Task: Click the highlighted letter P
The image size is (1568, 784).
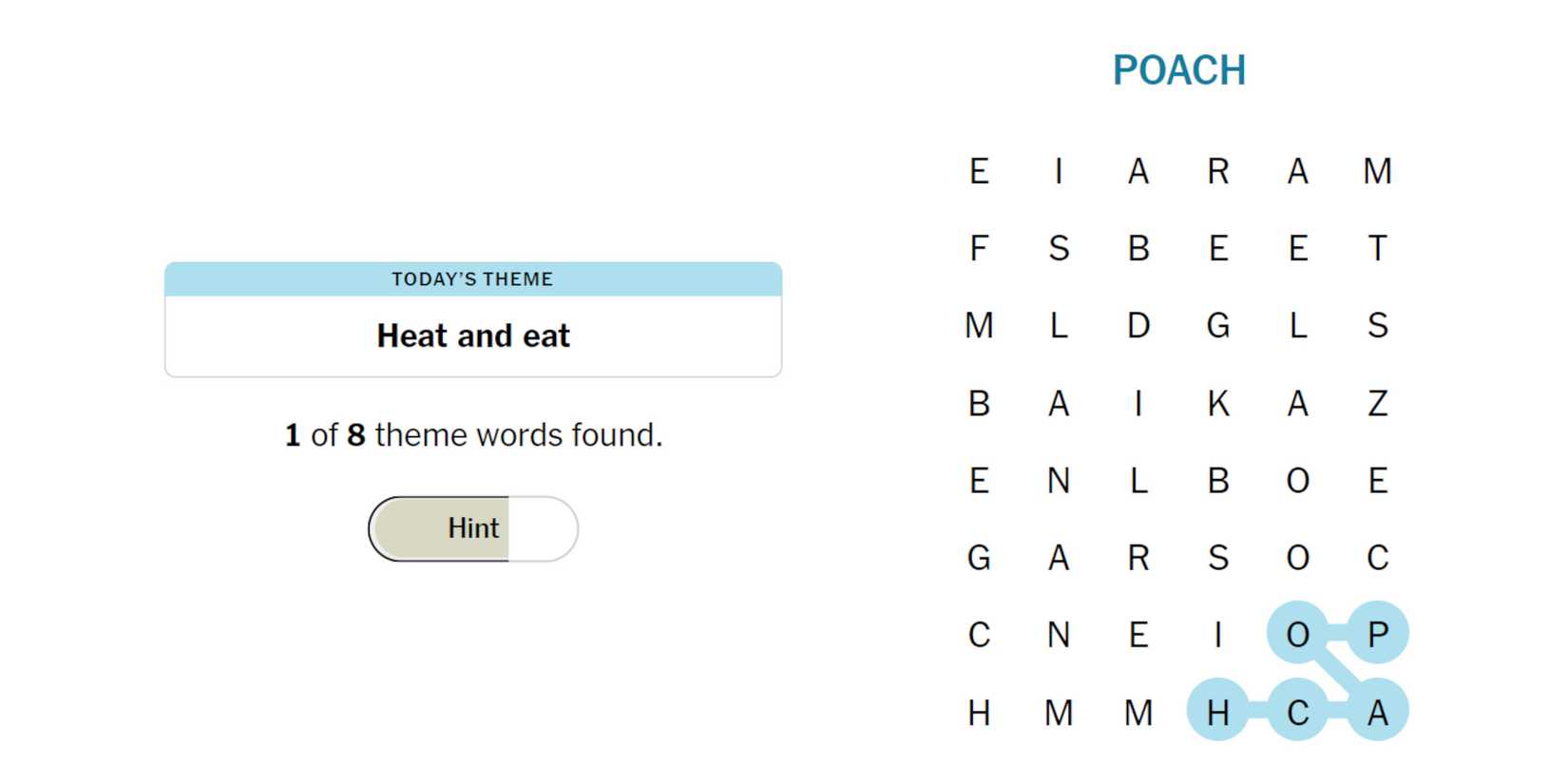Action: tap(1377, 634)
